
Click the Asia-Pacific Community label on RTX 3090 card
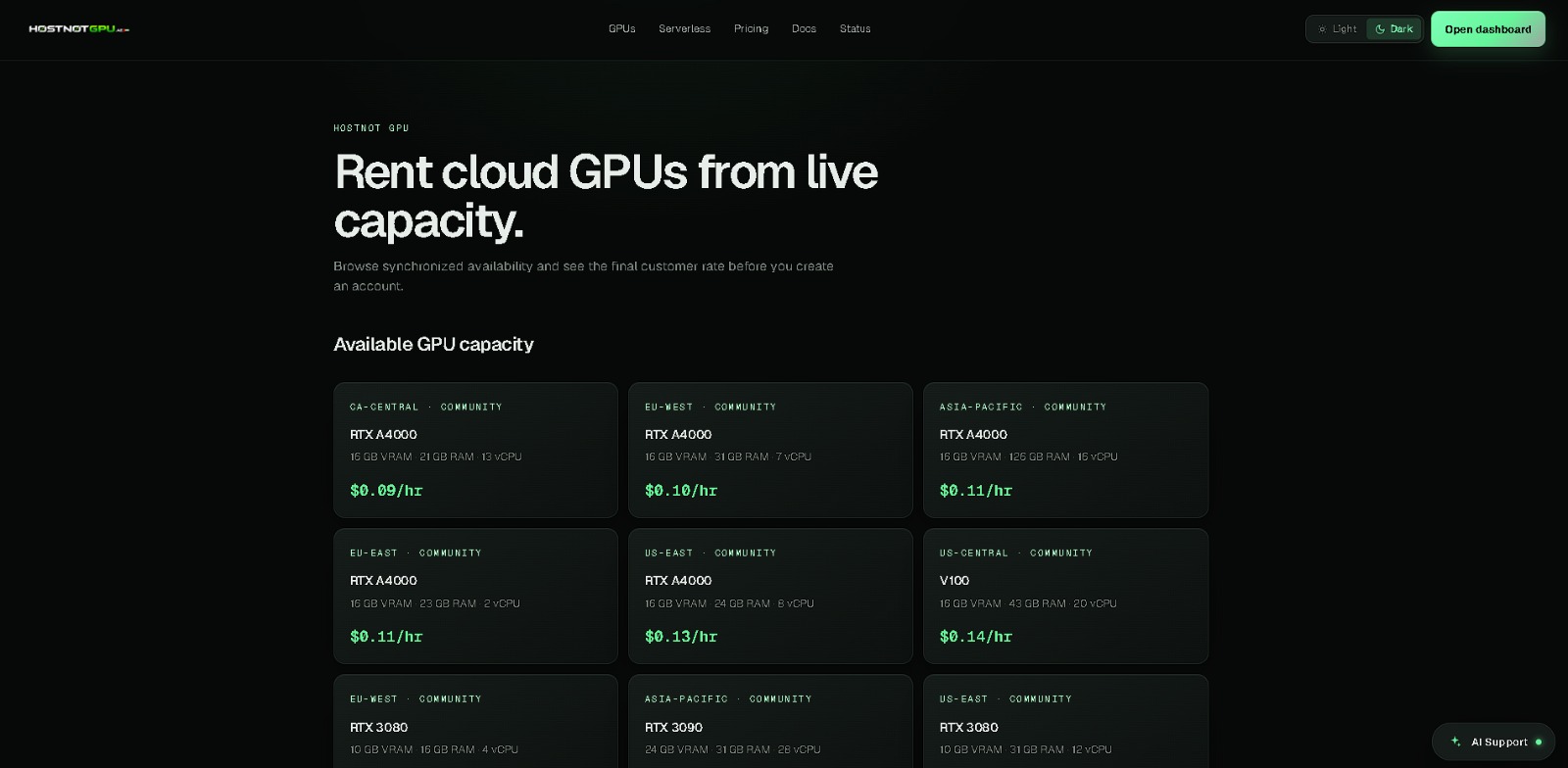pos(728,699)
